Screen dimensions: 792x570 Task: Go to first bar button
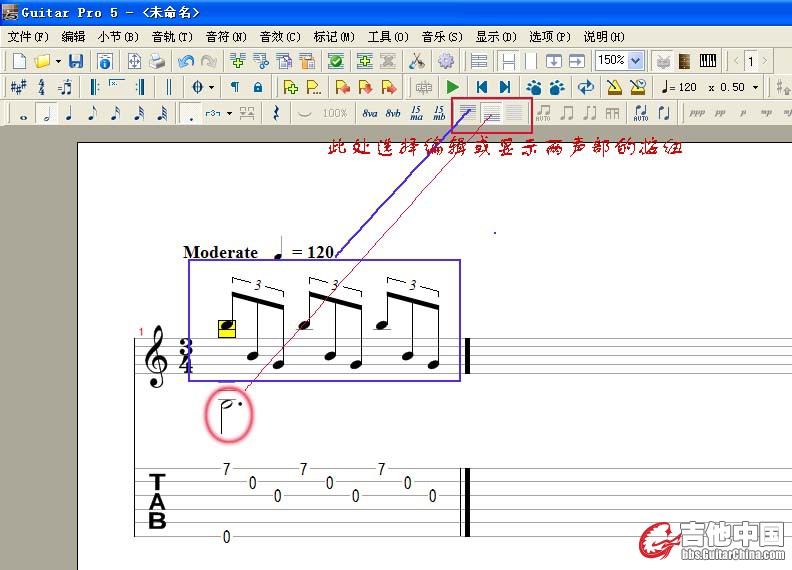click(x=481, y=87)
